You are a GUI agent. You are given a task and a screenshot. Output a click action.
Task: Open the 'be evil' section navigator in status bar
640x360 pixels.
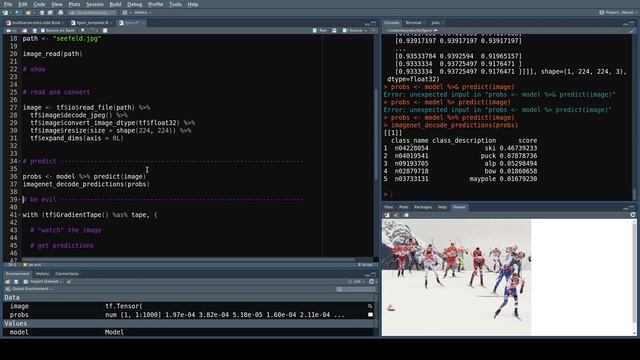tap(33, 265)
